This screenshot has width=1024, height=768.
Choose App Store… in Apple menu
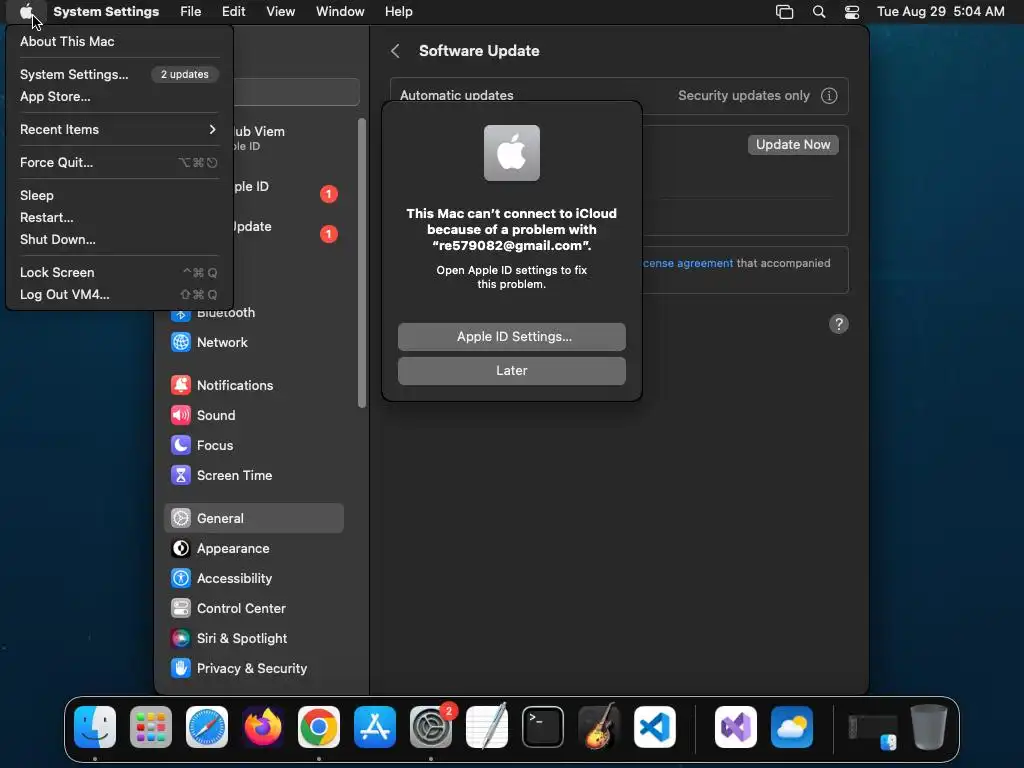119,97
